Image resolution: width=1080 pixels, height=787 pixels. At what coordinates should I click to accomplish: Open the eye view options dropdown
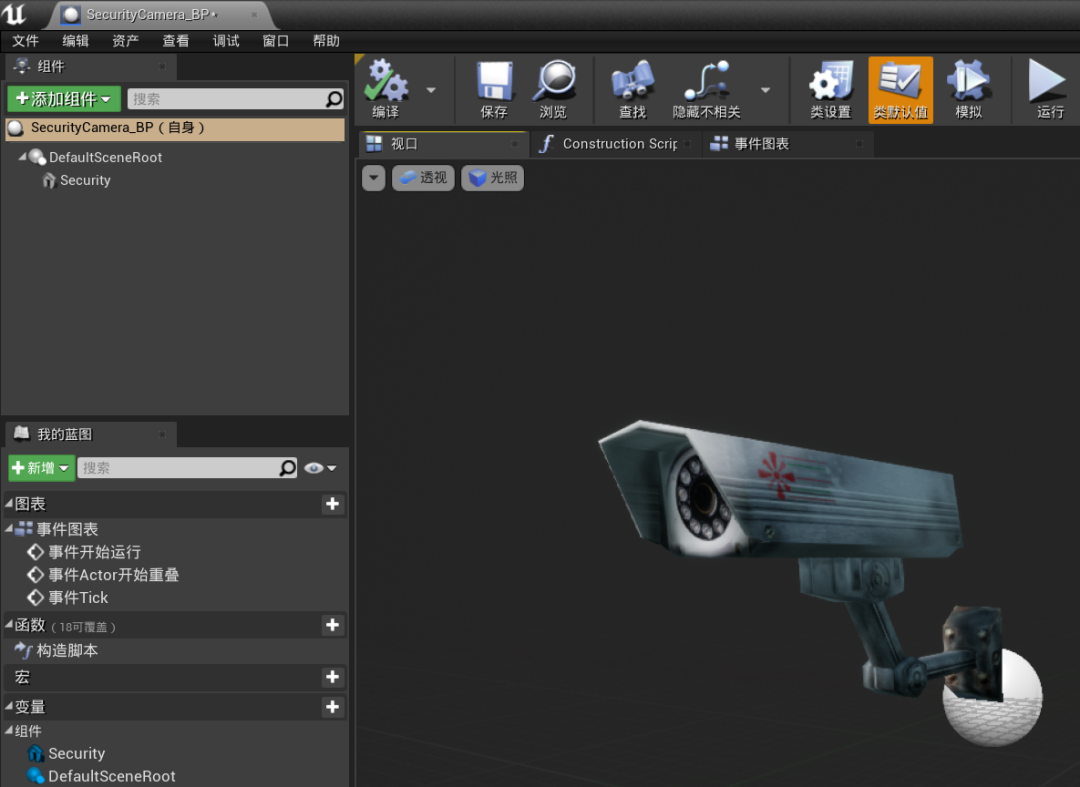(320, 468)
